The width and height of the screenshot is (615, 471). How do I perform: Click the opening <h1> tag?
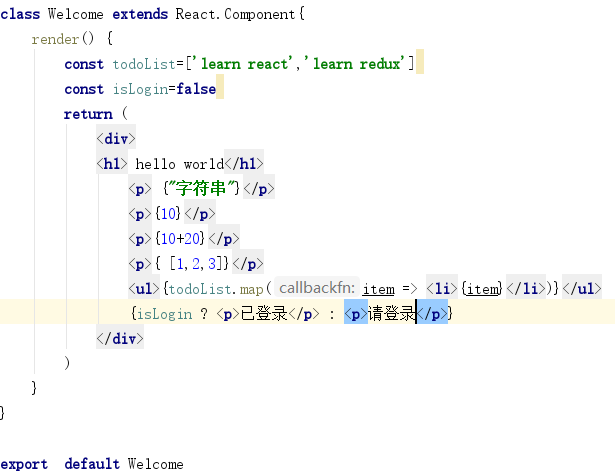coord(112,164)
